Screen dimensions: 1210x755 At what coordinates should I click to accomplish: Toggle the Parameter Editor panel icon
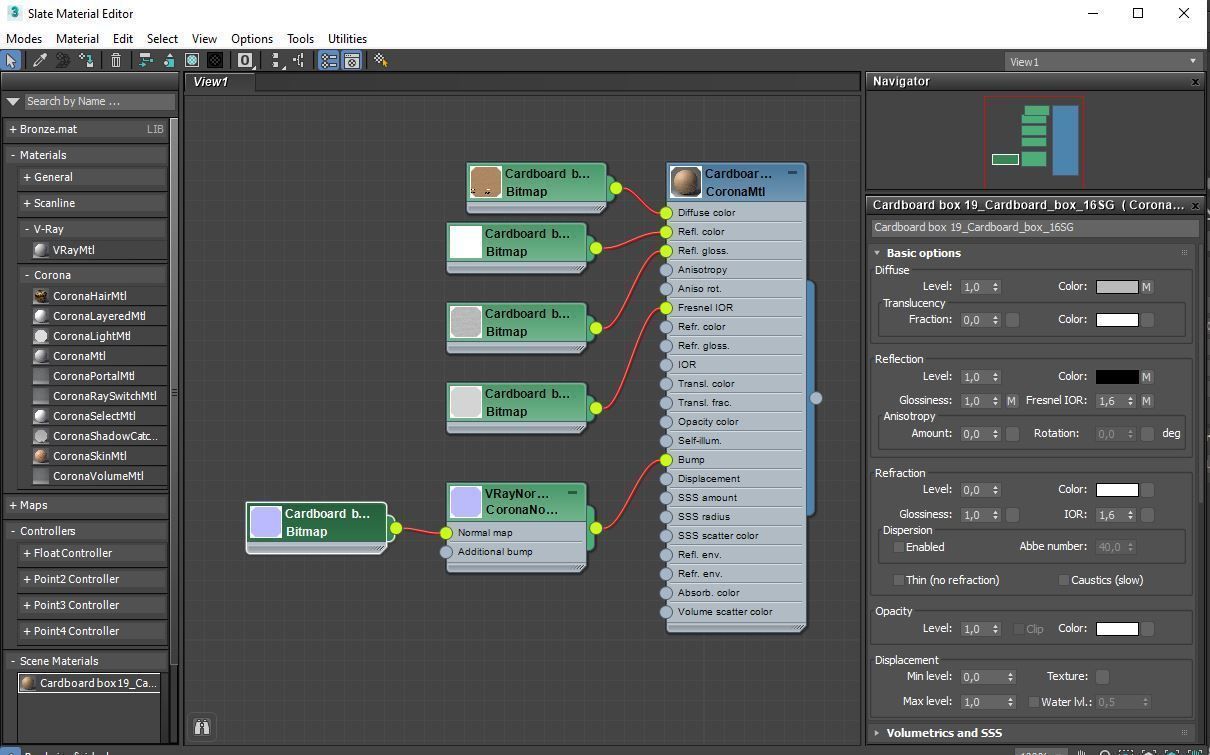(x=352, y=61)
